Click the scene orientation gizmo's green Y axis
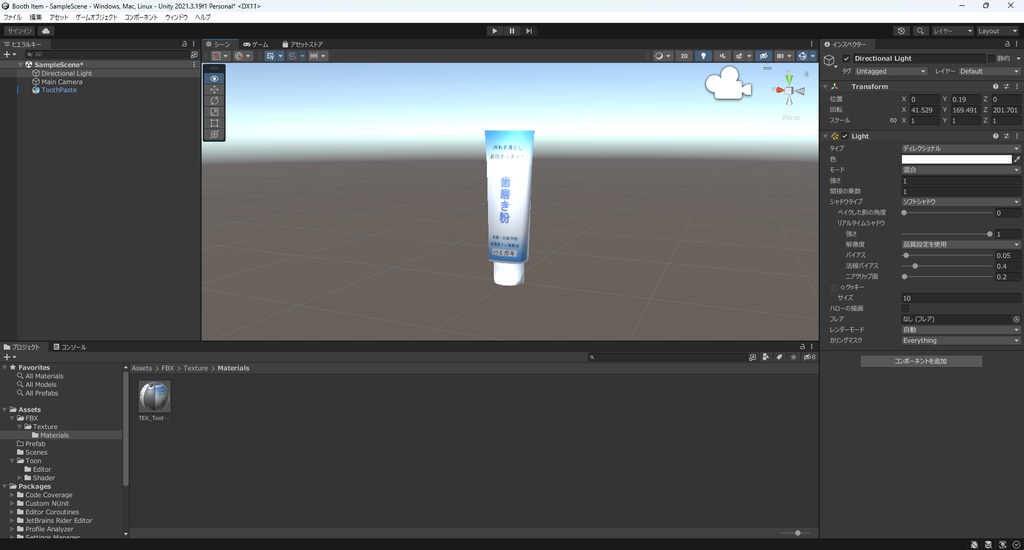 click(789, 79)
